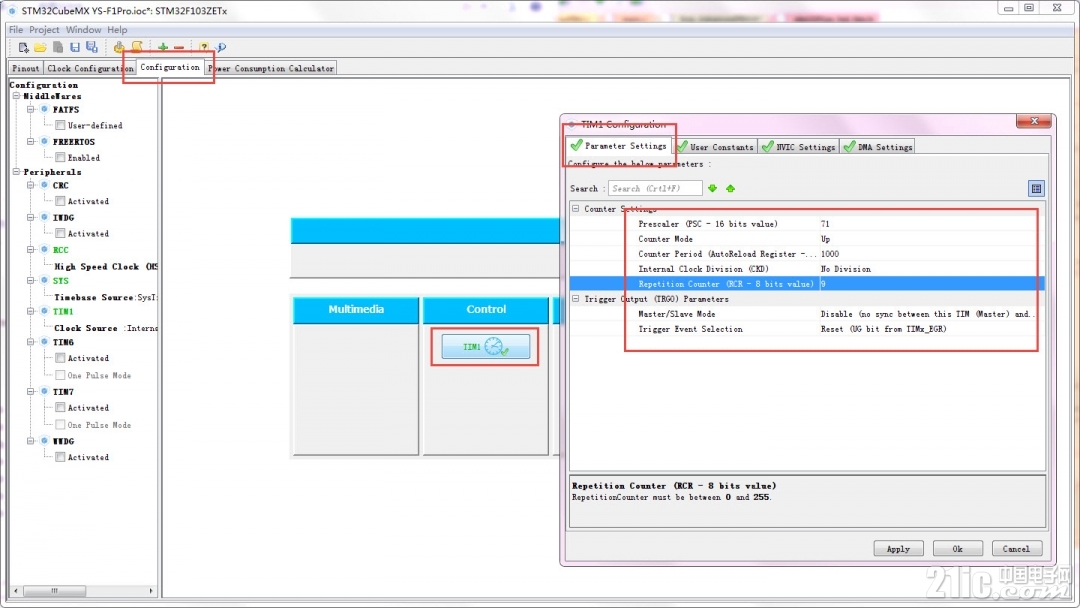Click the left panel horizontal scrollbar thumb
Screen dimensions: 1080x608
click(x=54, y=591)
